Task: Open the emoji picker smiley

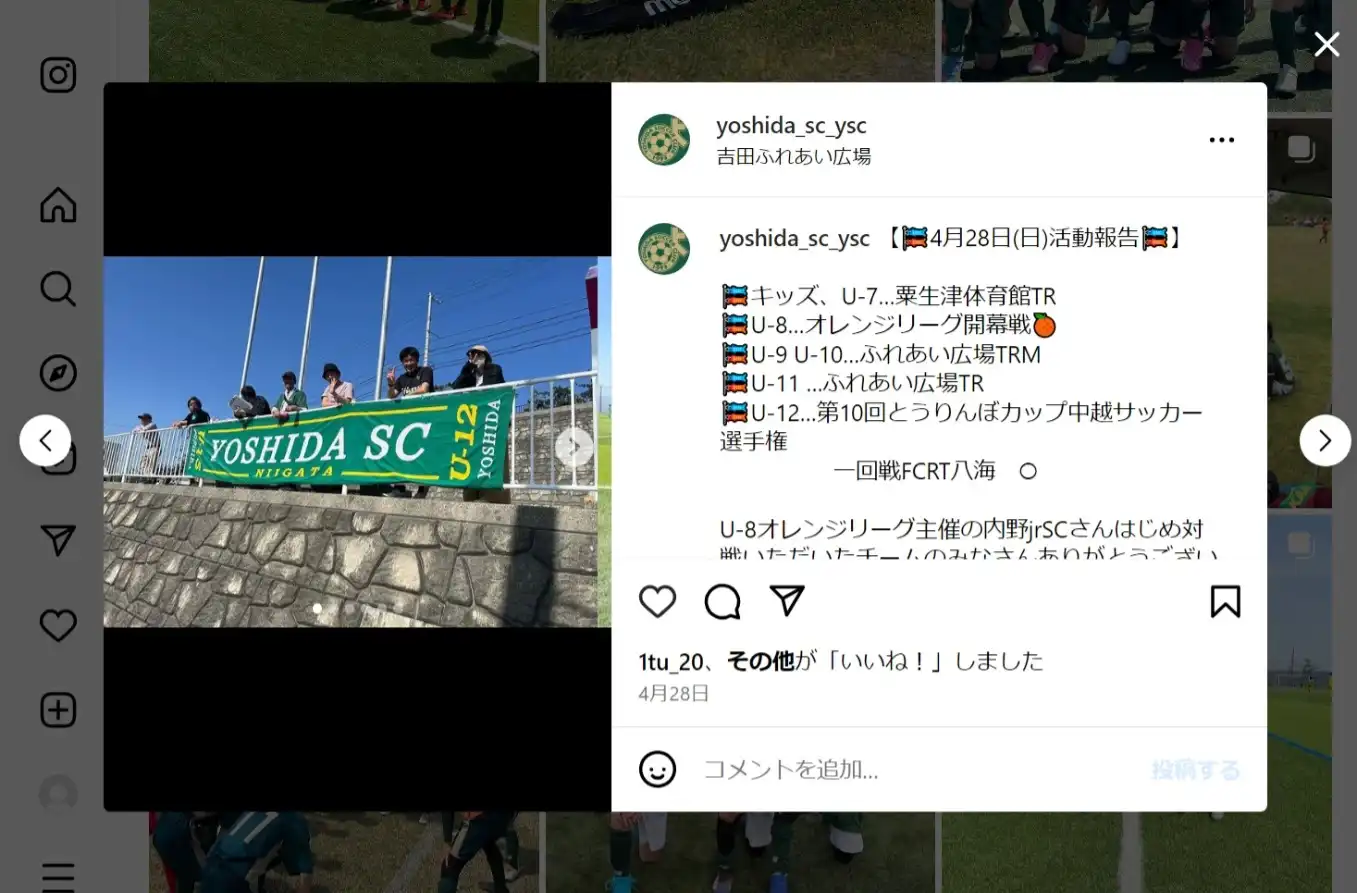Action: [657, 769]
